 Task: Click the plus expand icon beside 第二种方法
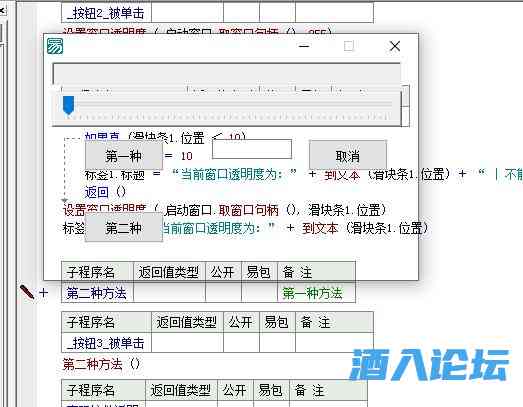pyautogui.click(x=43, y=293)
